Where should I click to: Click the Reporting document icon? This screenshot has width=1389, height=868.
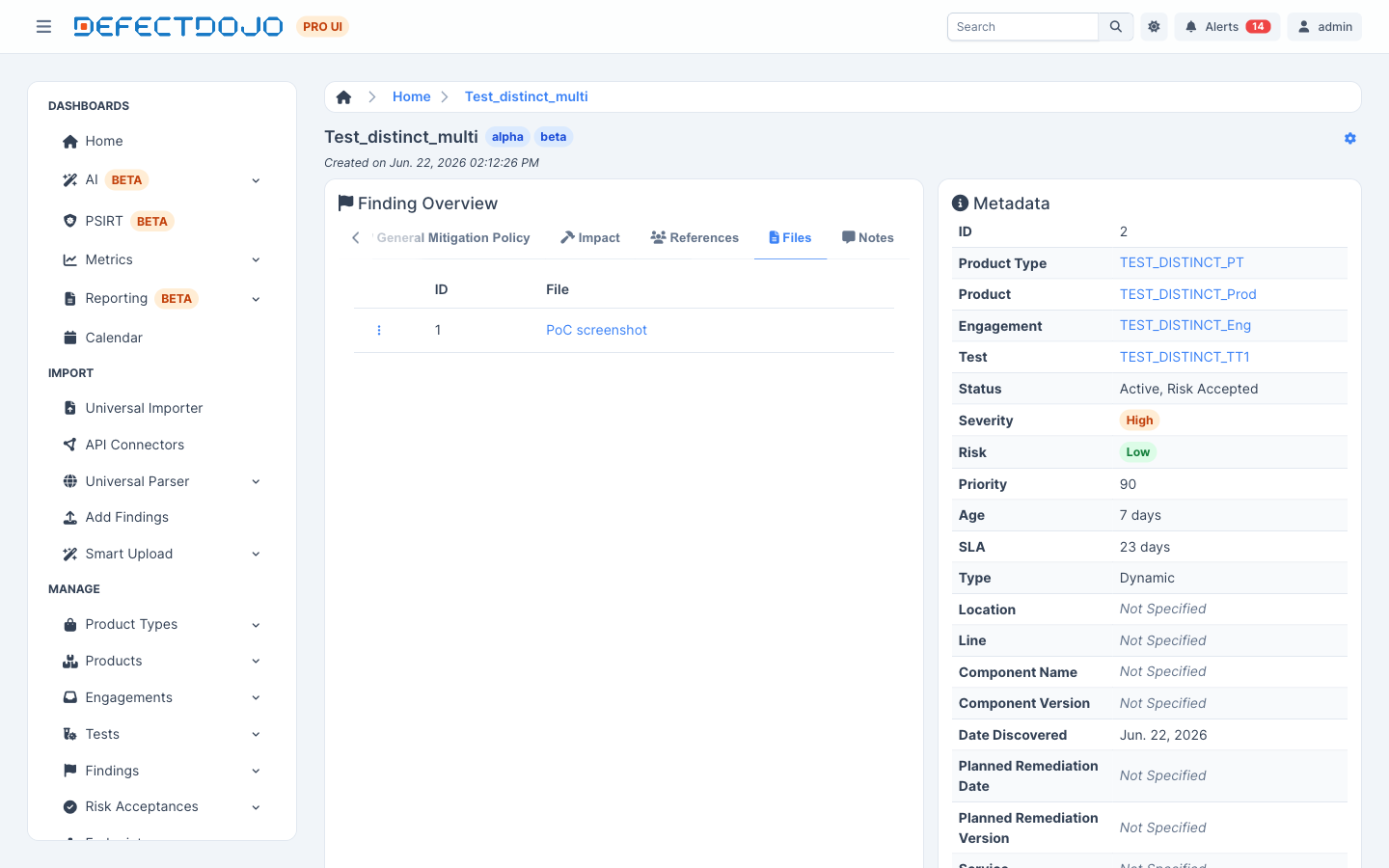[x=69, y=299]
